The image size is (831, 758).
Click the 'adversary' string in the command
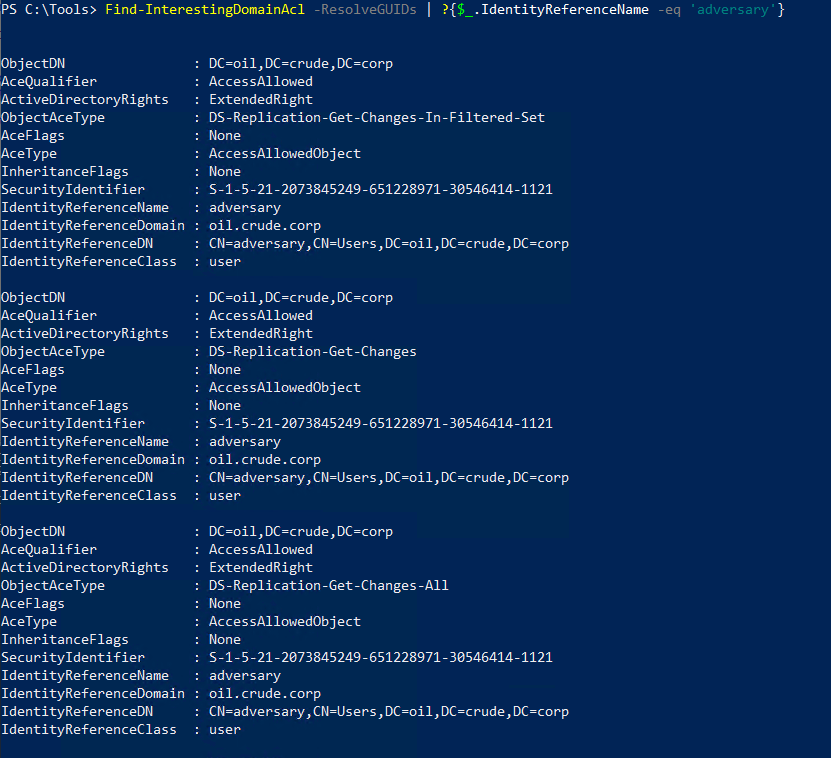coord(733,10)
